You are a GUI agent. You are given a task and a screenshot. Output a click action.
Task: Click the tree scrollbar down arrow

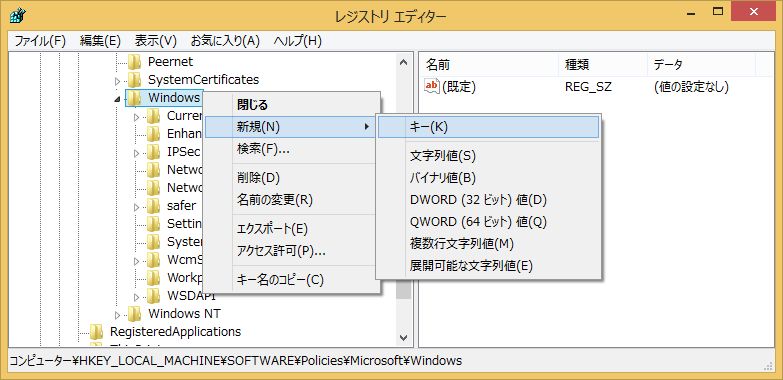pos(403,338)
